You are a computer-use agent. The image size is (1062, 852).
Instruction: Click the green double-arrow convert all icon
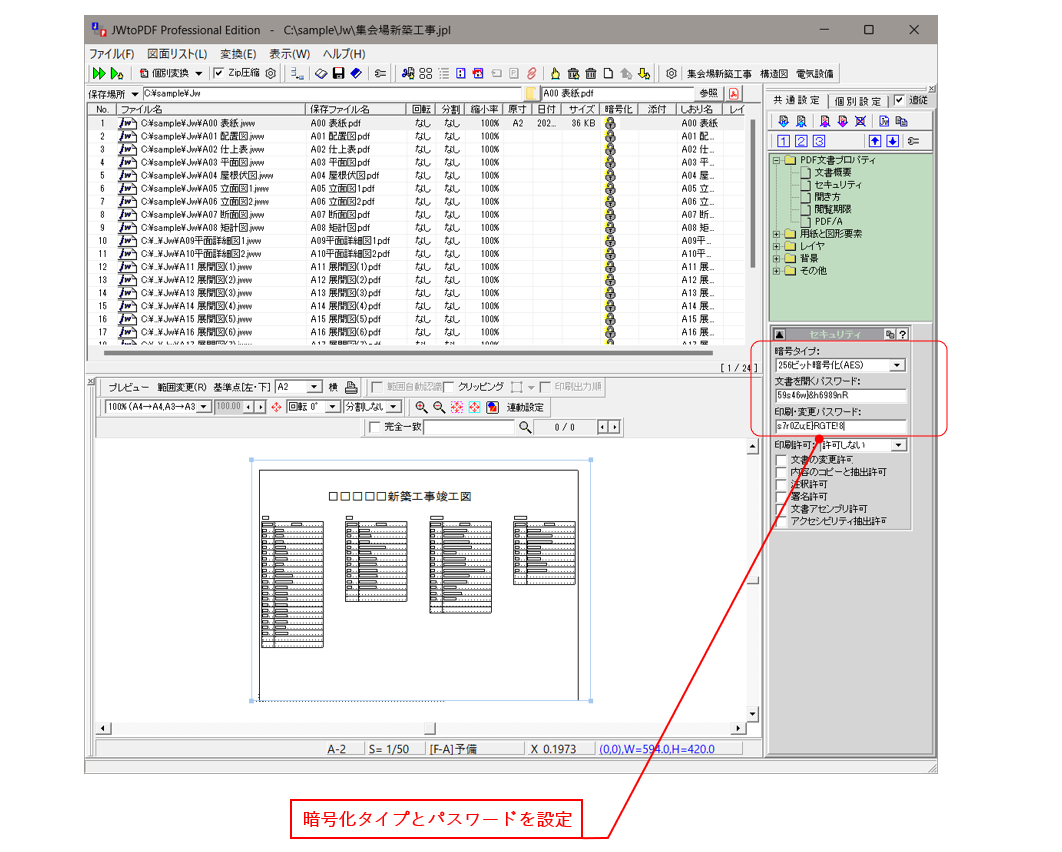tap(98, 73)
